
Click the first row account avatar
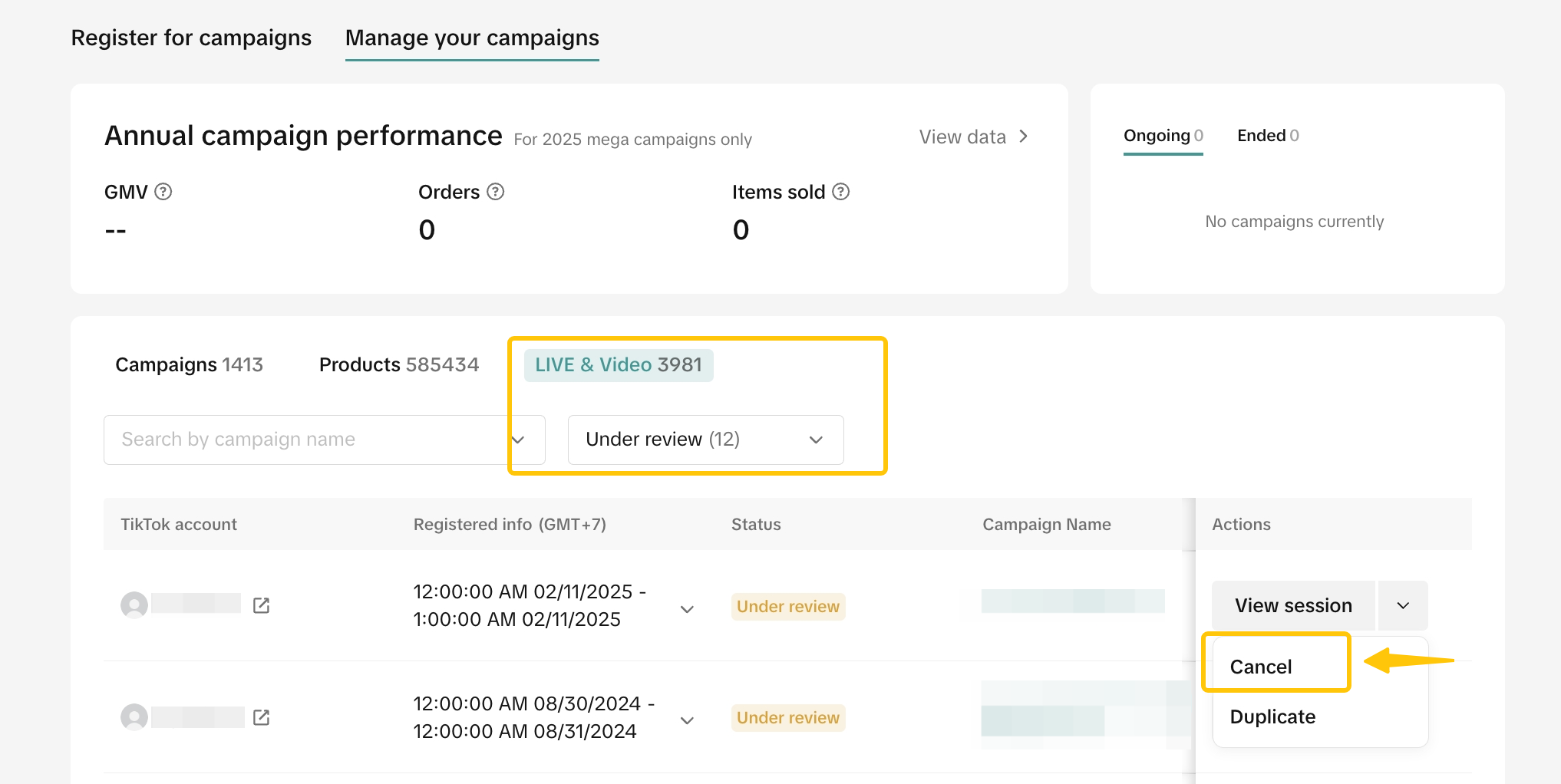(x=134, y=605)
